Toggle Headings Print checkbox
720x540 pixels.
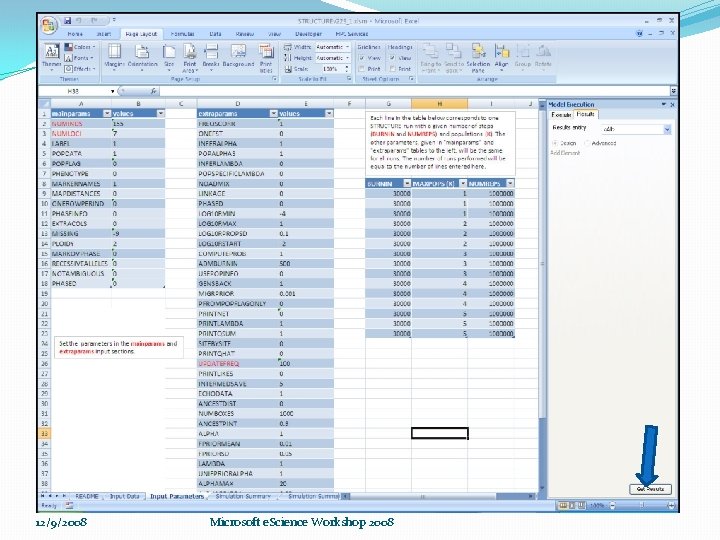(392, 69)
